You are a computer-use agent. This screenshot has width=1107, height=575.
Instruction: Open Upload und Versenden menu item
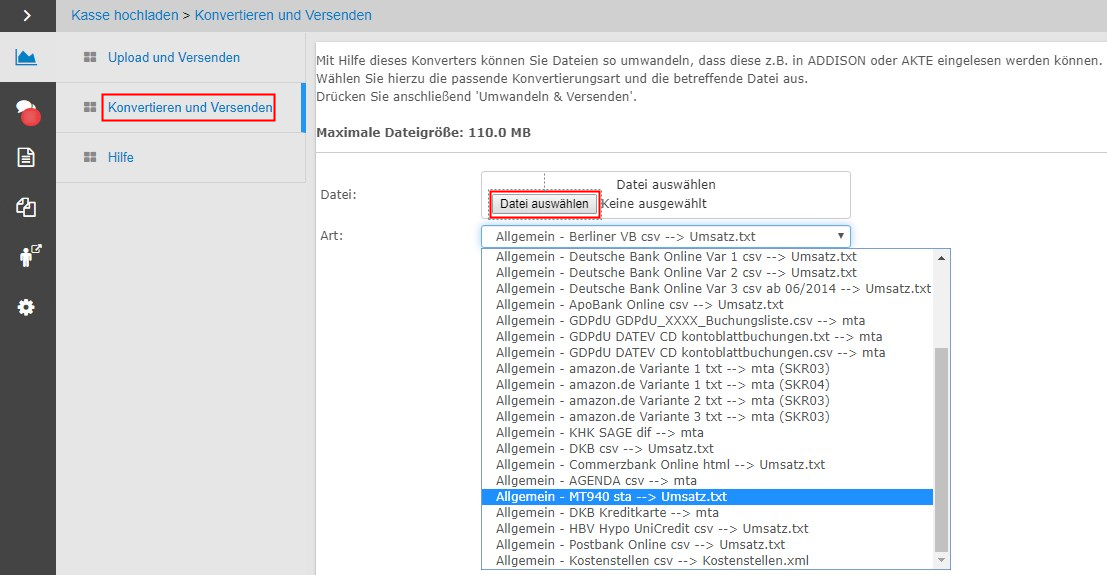click(x=174, y=57)
